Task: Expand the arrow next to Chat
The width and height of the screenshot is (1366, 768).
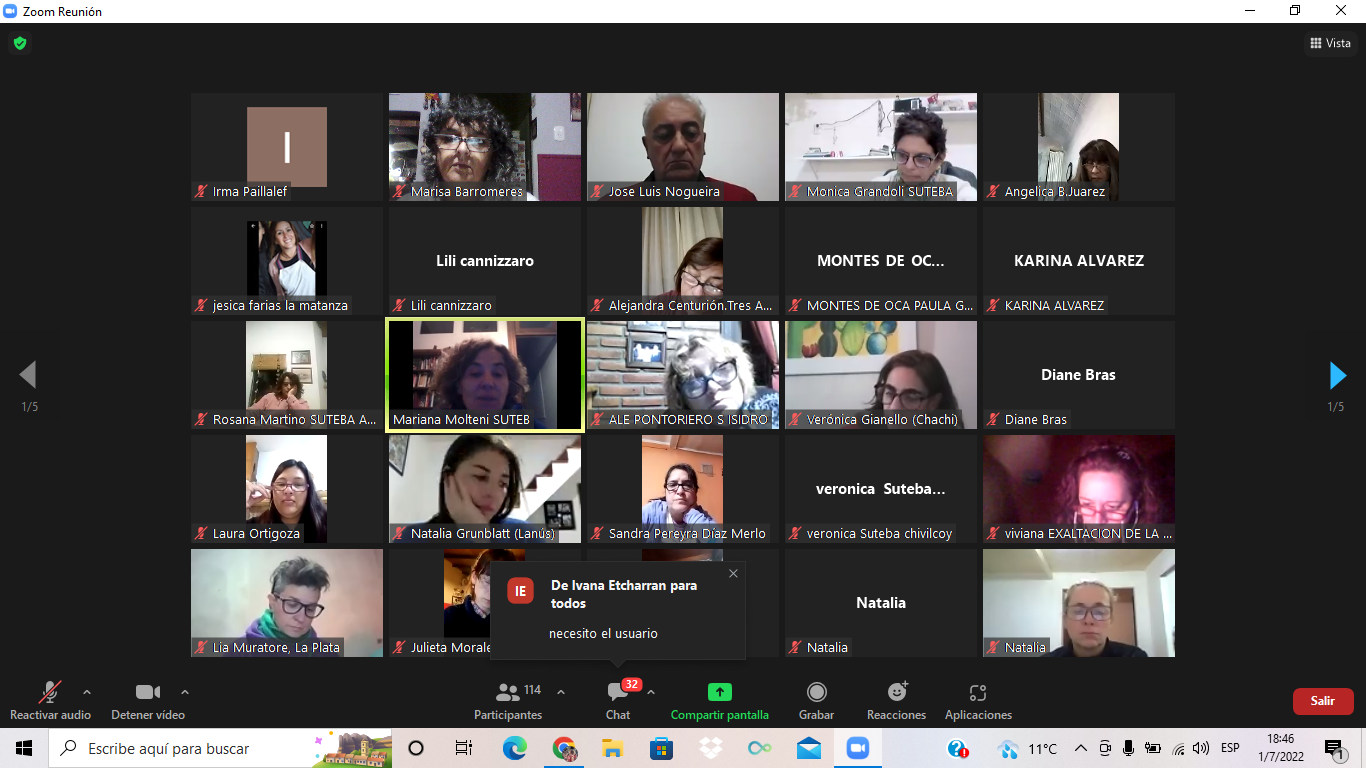Action: point(652,692)
